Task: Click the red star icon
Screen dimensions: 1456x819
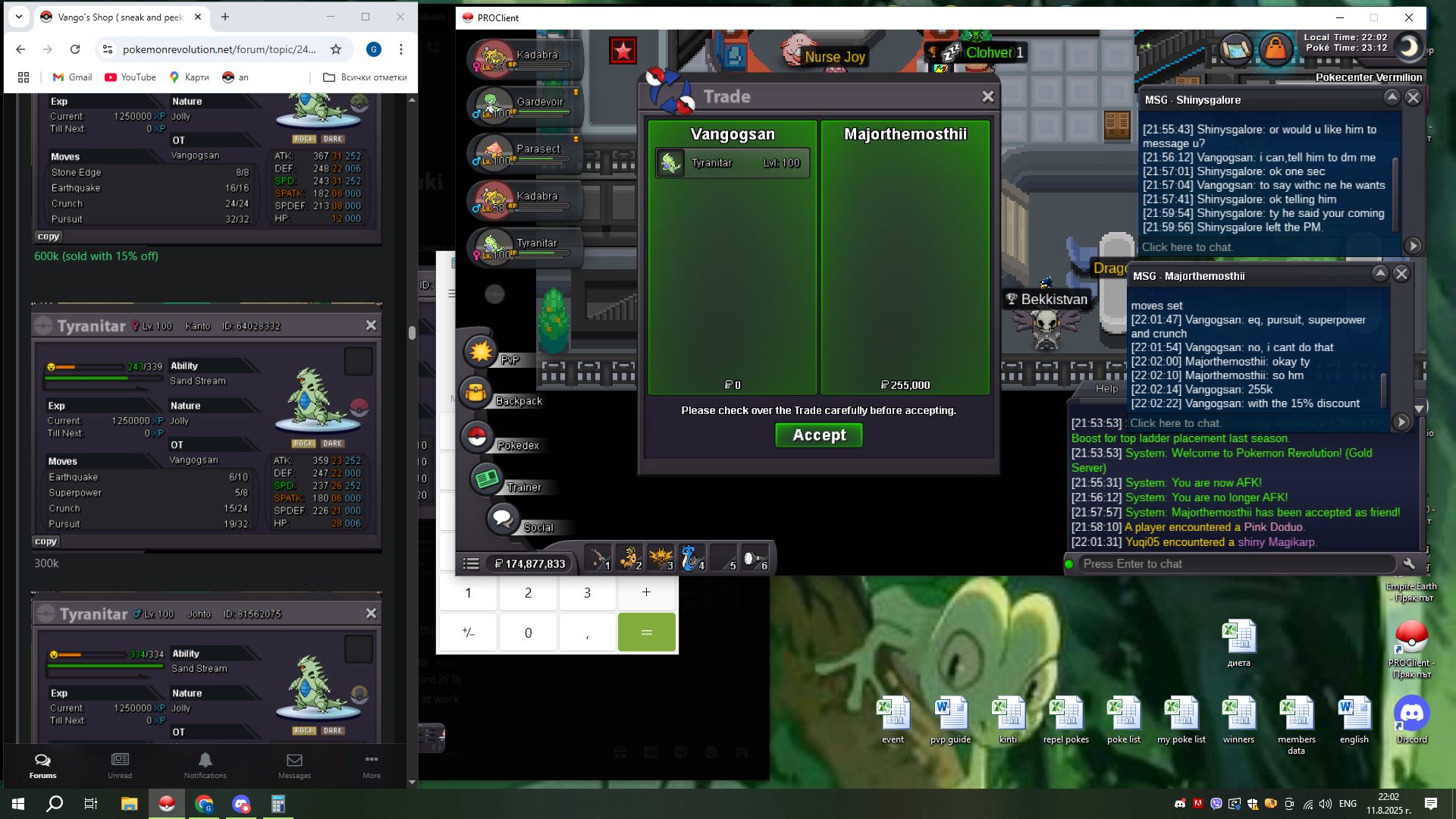Action: pos(623,51)
